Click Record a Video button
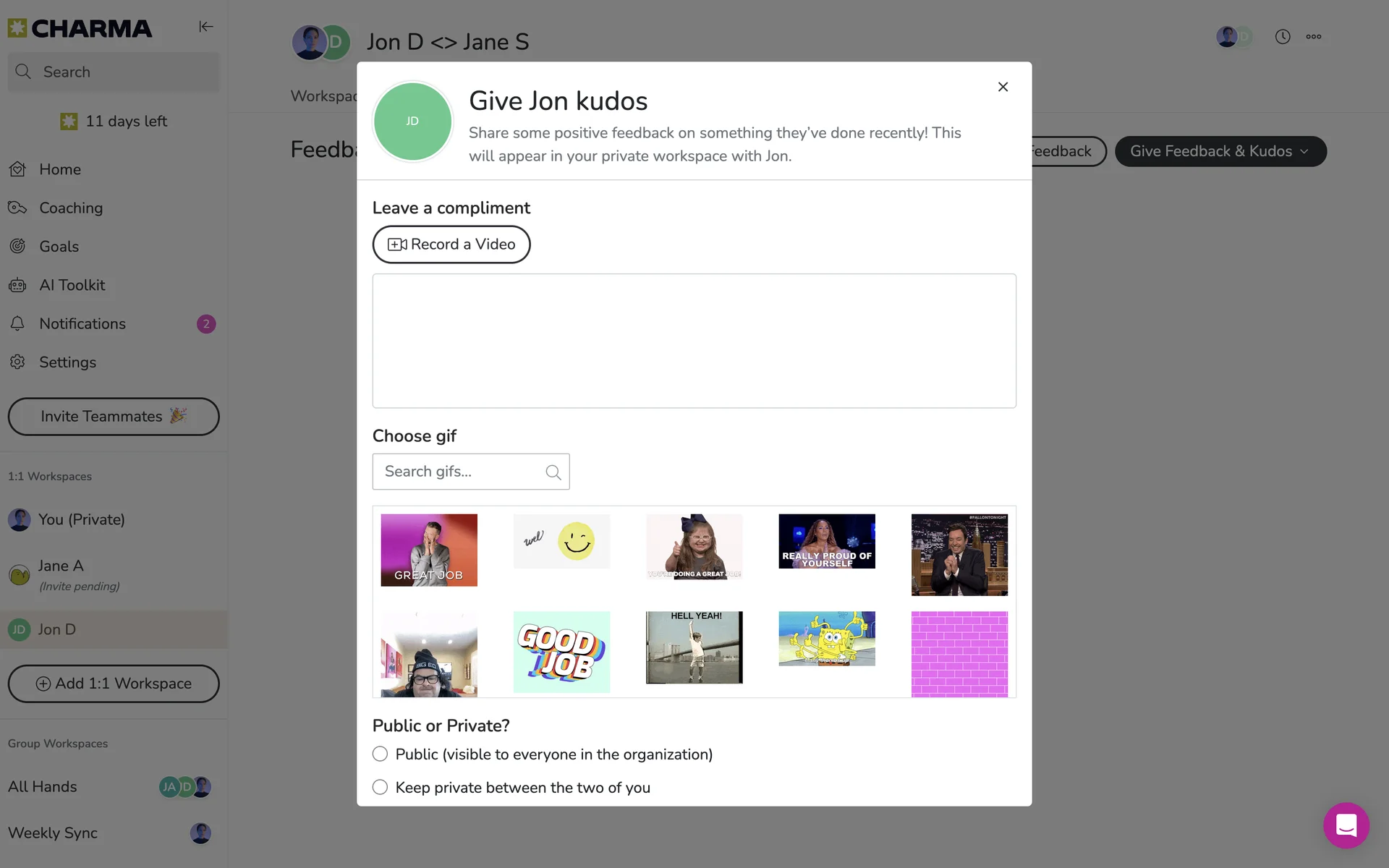Image resolution: width=1389 pixels, height=868 pixels. [451, 244]
